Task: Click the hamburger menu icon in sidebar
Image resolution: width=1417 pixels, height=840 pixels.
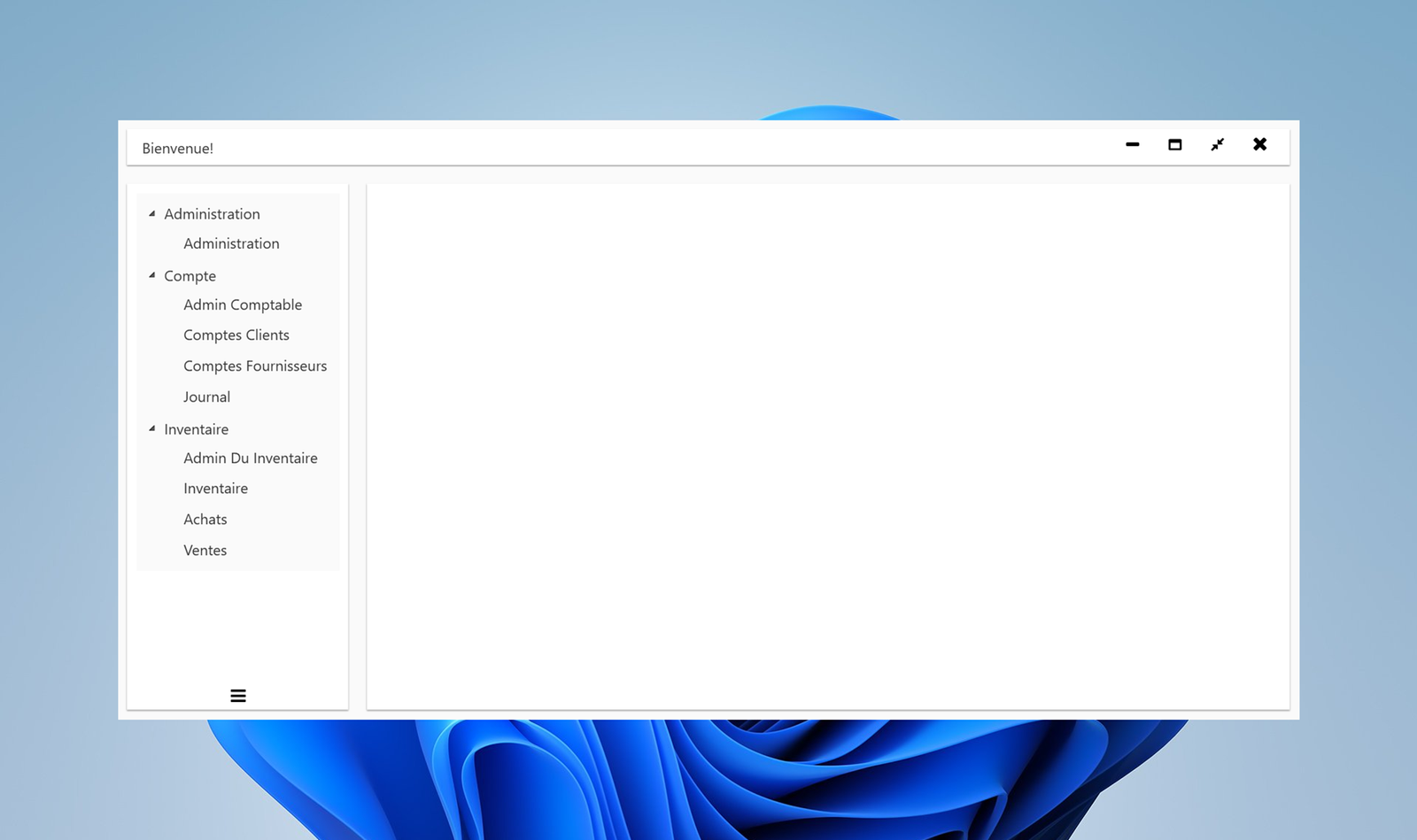Action: [238, 696]
